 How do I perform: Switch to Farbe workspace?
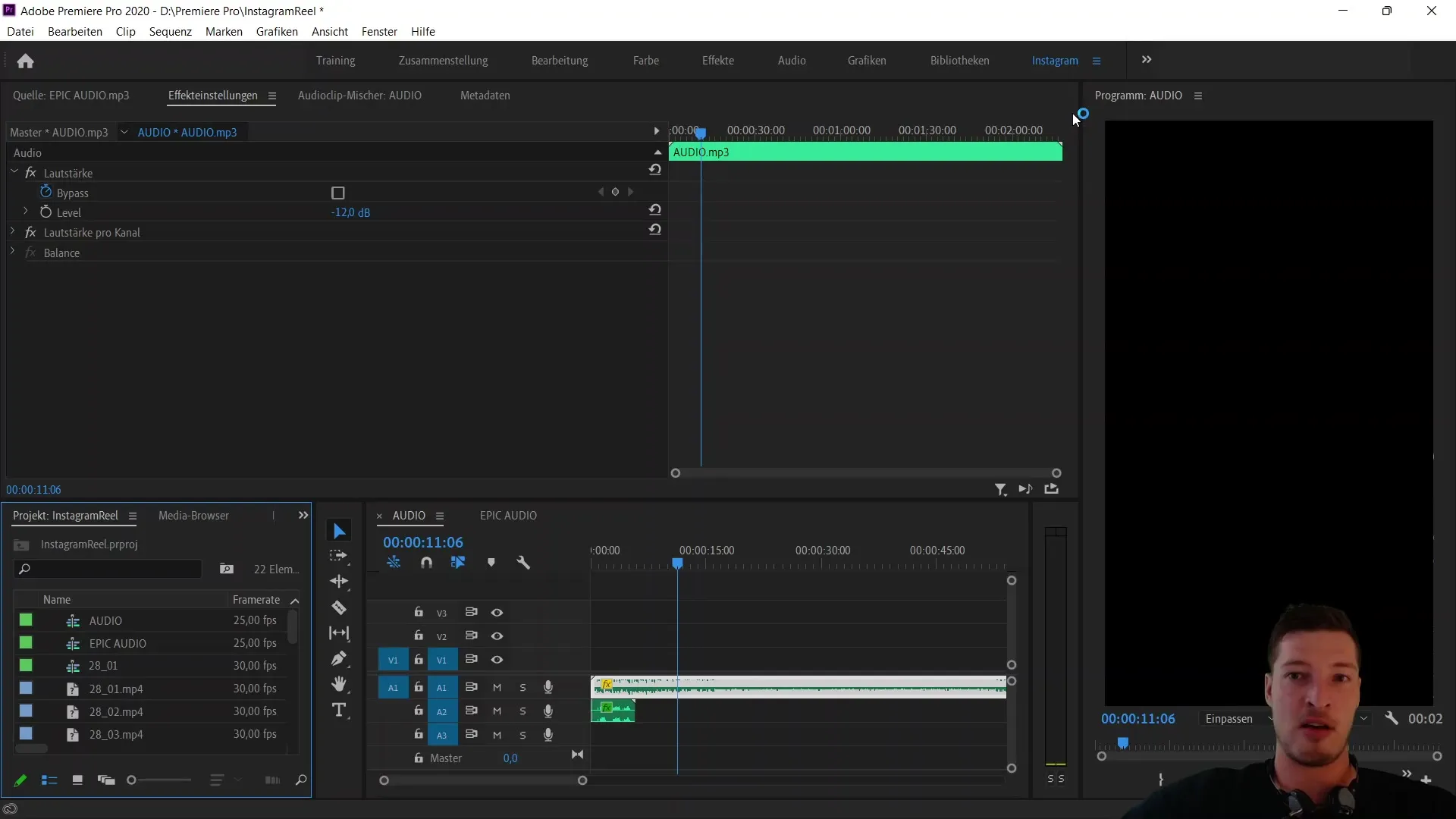pos(646,61)
